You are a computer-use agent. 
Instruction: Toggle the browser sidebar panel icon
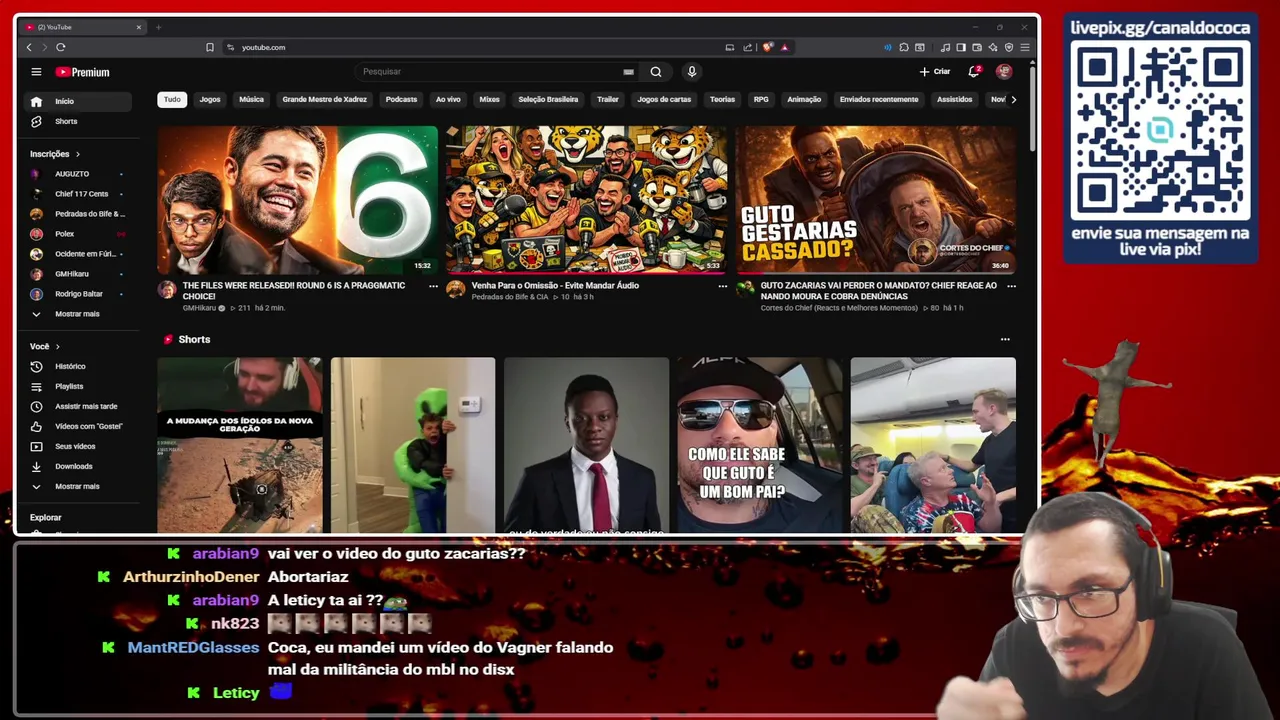[x=961, y=47]
